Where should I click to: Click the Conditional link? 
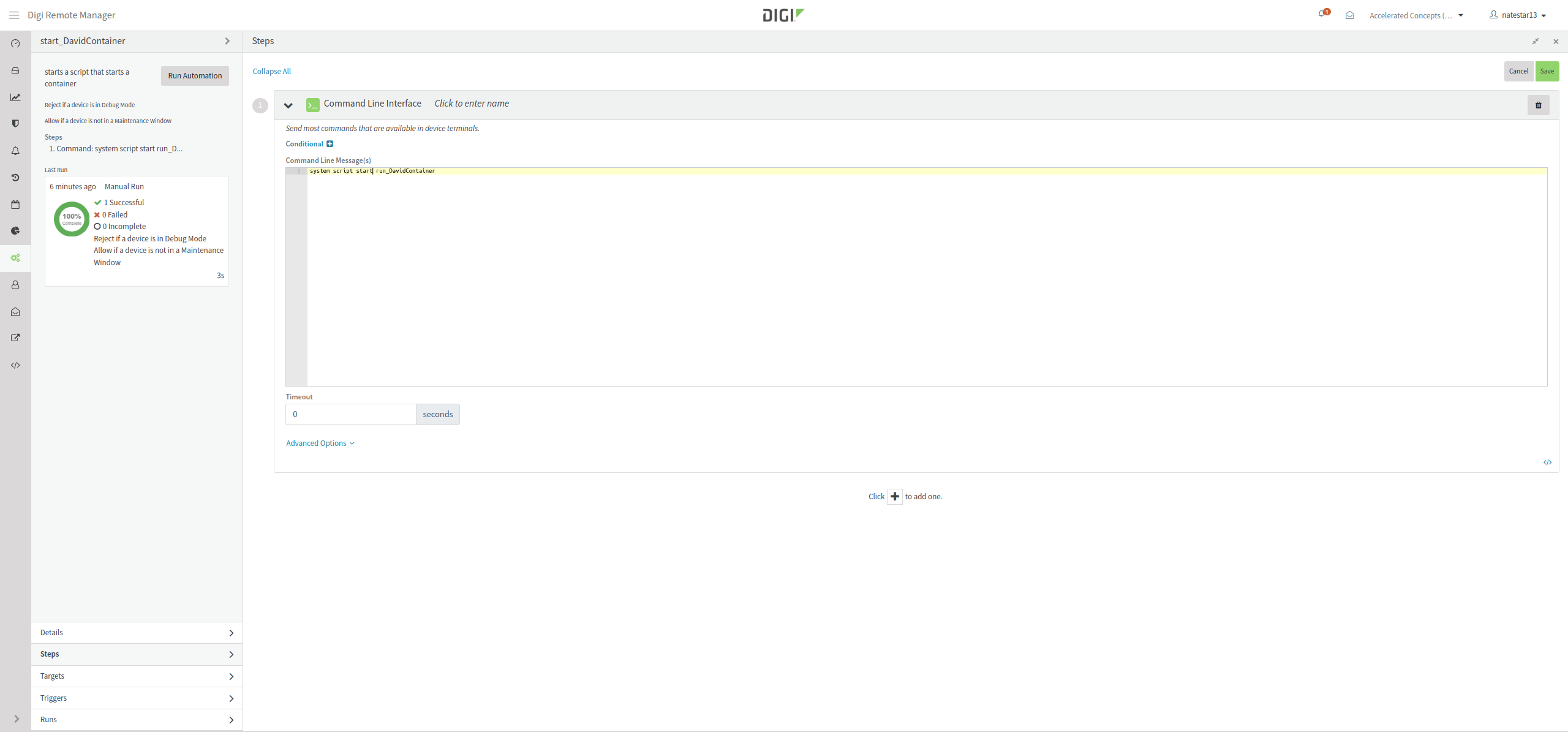point(304,144)
